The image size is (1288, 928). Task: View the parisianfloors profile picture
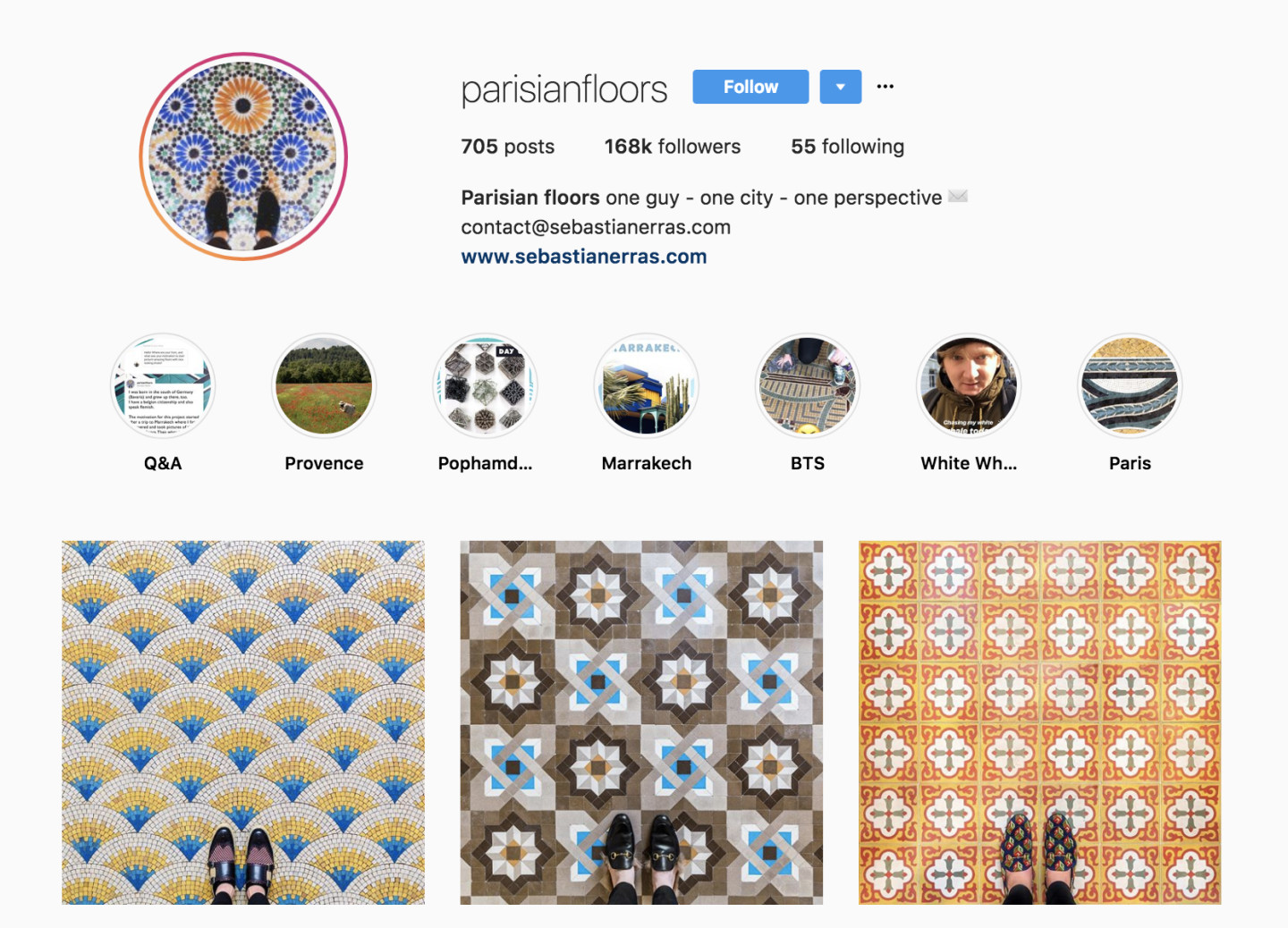[243, 156]
